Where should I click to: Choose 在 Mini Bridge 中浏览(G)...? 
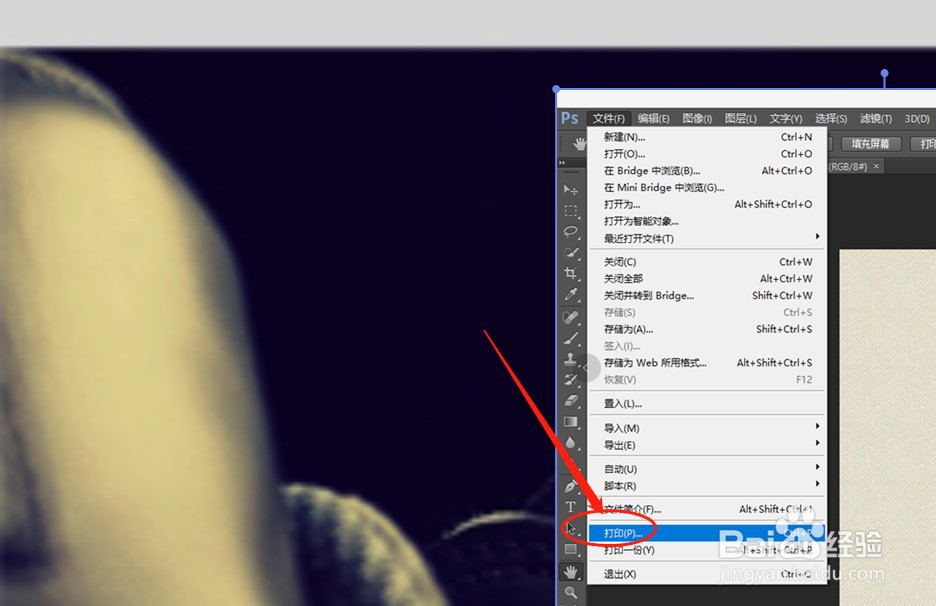point(707,187)
